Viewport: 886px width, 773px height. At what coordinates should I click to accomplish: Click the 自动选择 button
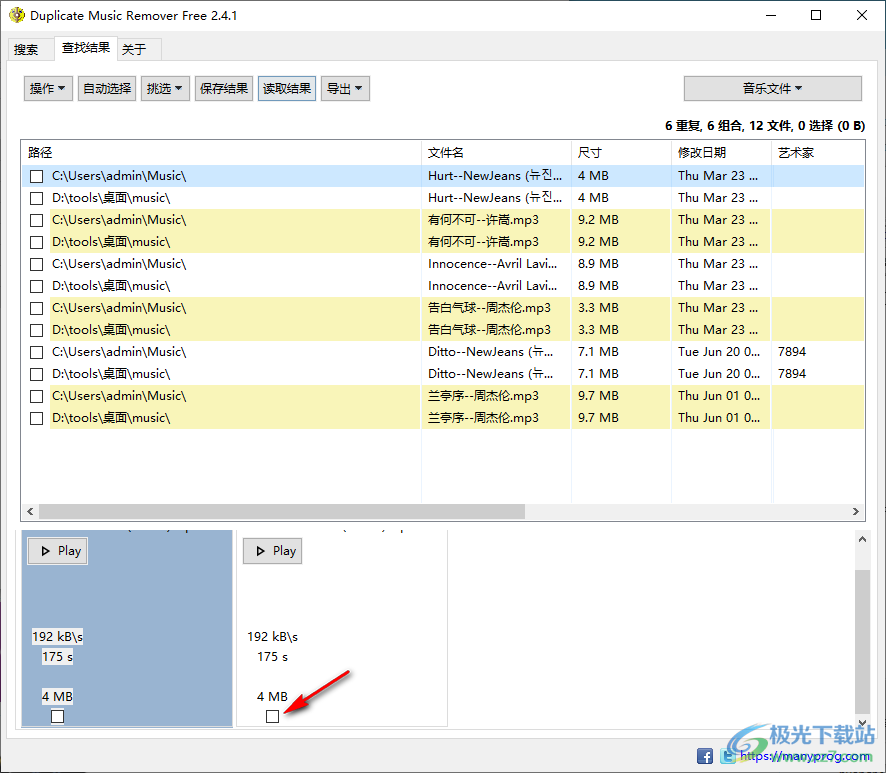106,88
